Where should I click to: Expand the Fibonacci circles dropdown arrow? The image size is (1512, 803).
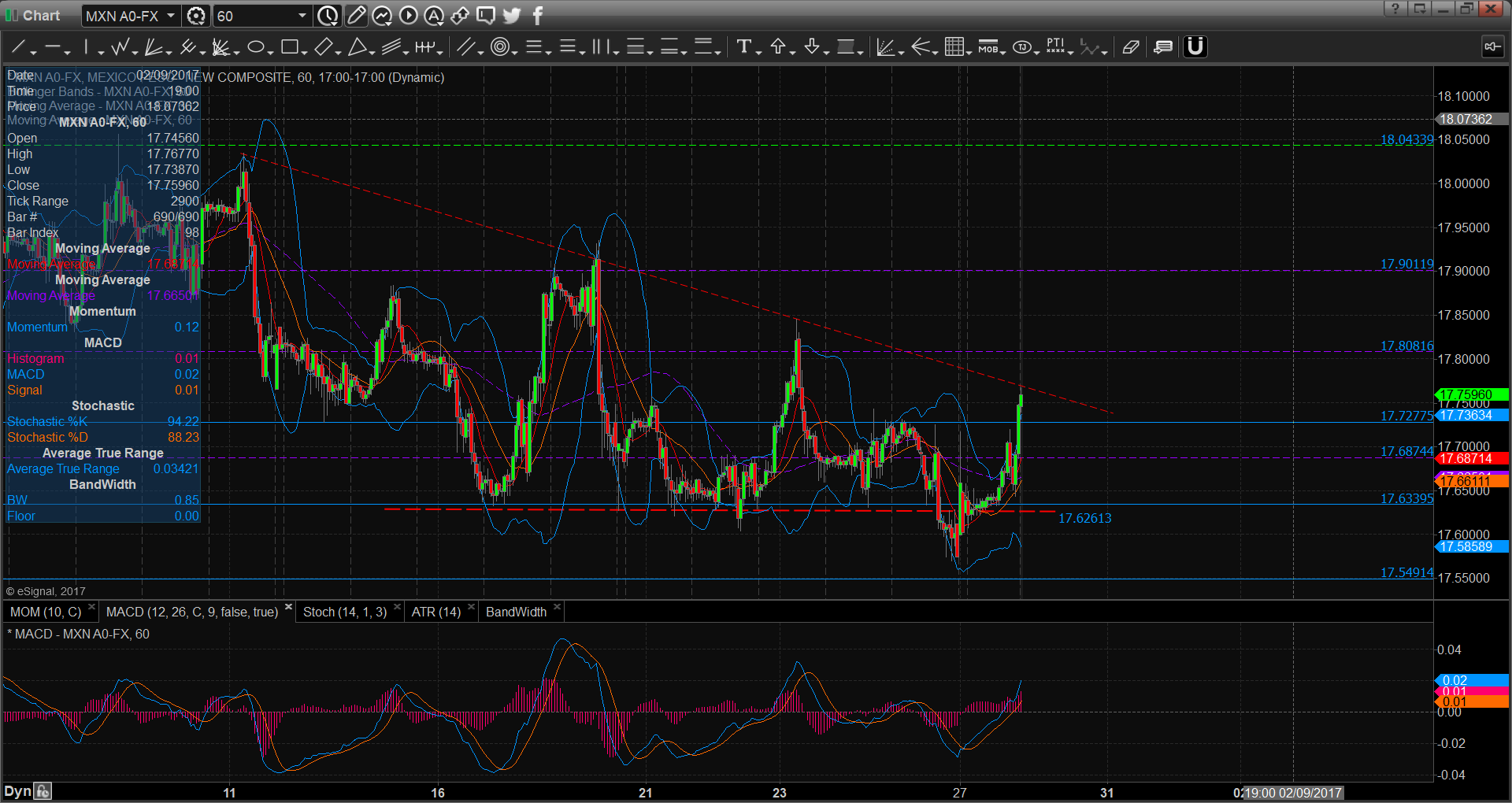coord(514,52)
